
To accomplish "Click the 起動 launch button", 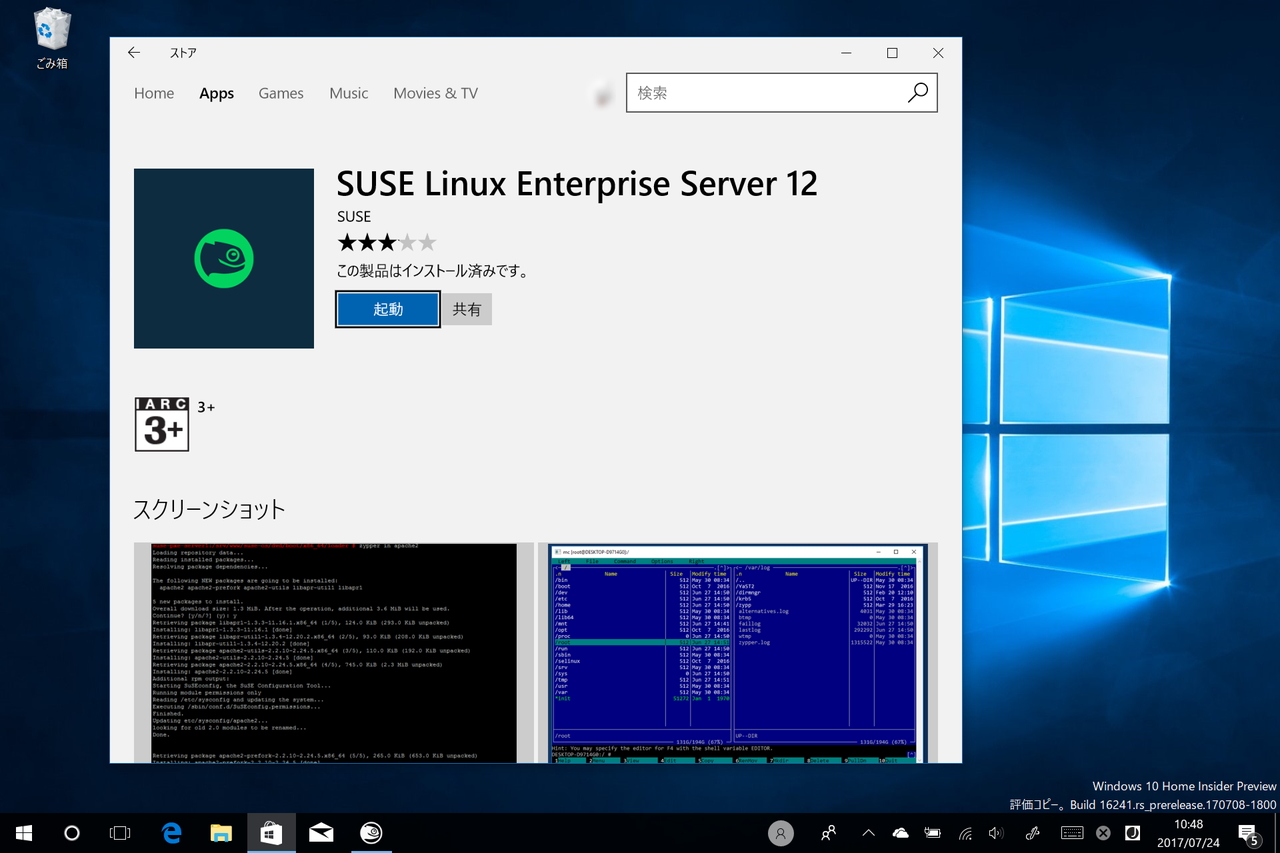I will click(387, 309).
